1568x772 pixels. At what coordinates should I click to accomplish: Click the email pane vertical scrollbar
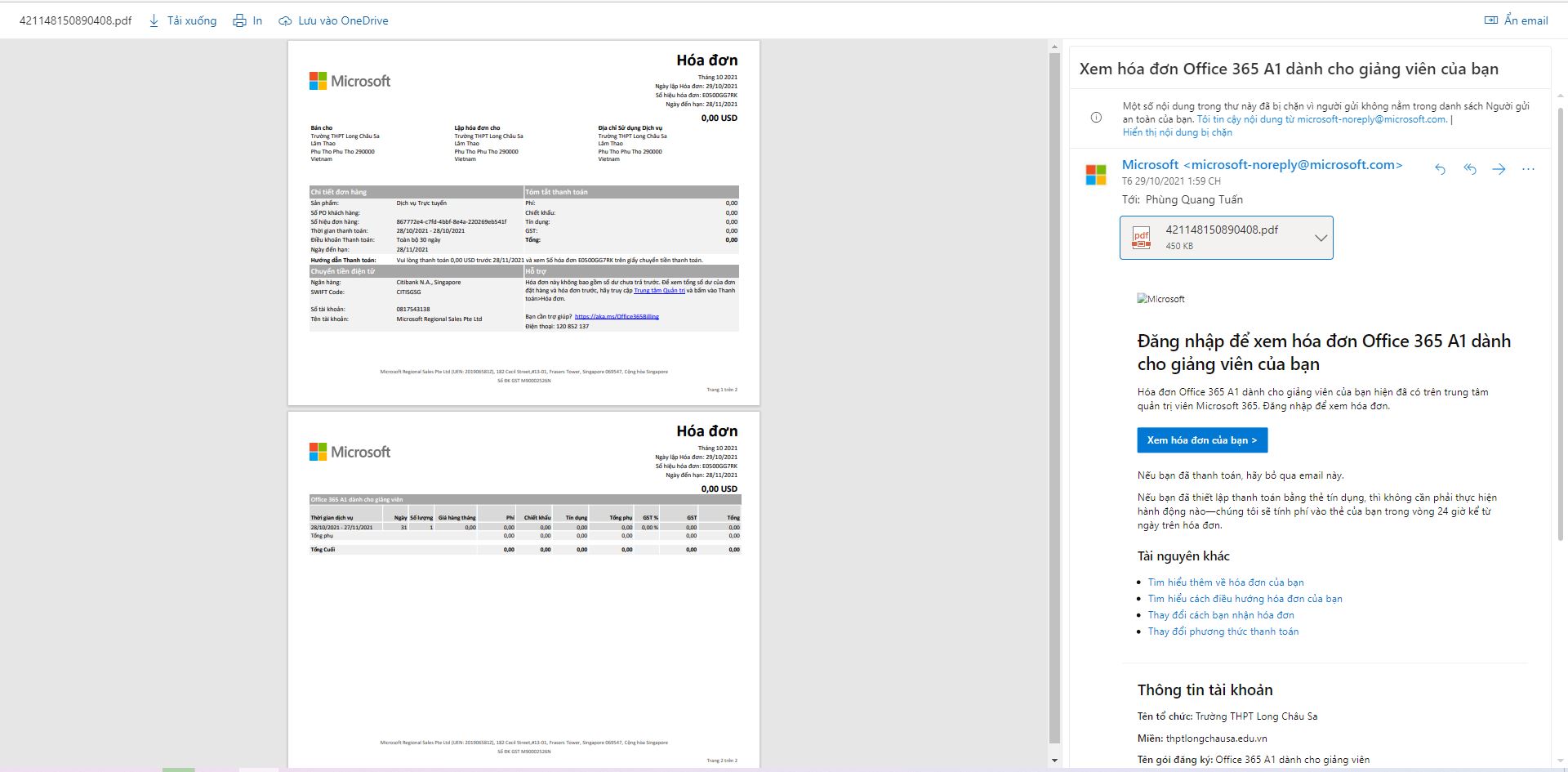[x=1562, y=323]
